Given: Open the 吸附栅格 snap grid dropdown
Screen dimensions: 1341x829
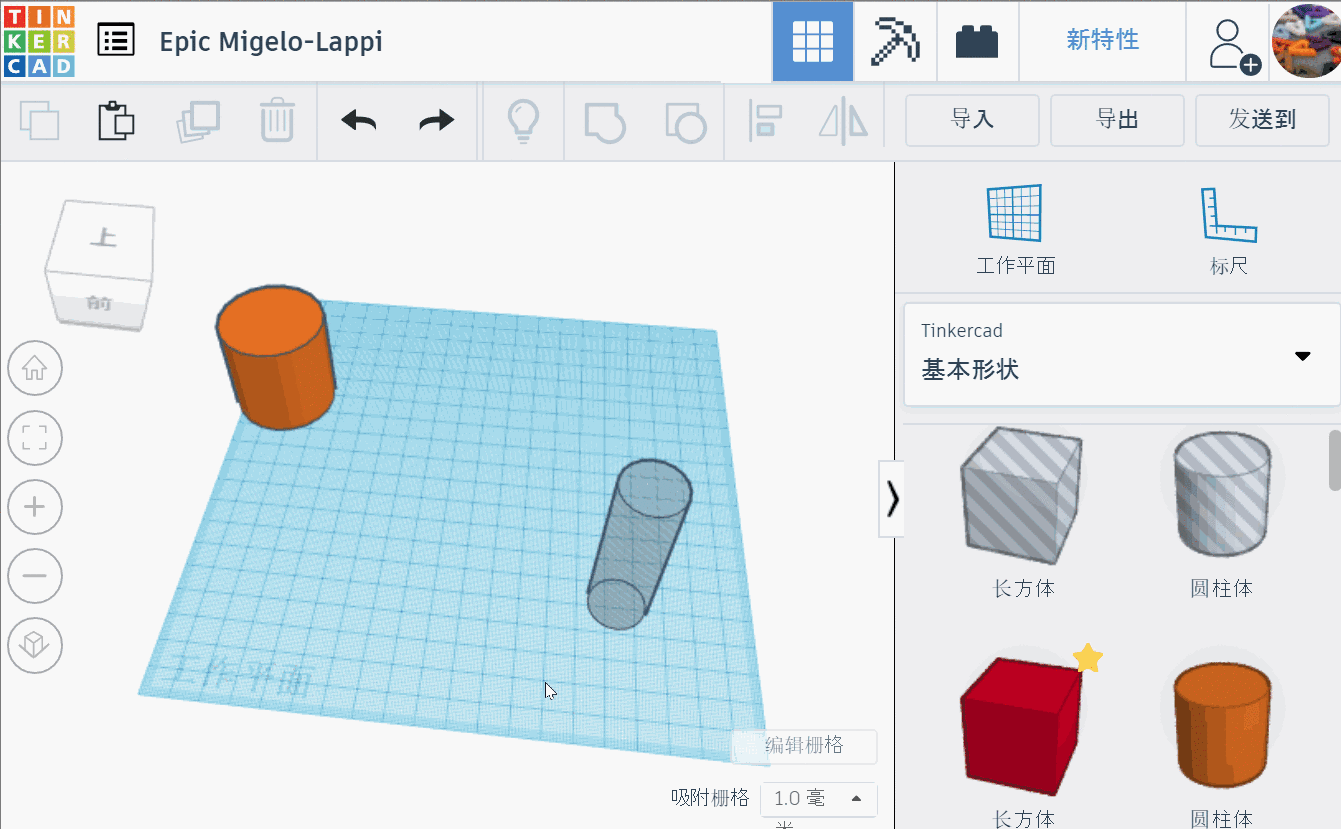Looking at the screenshot, I should [x=819, y=798].
